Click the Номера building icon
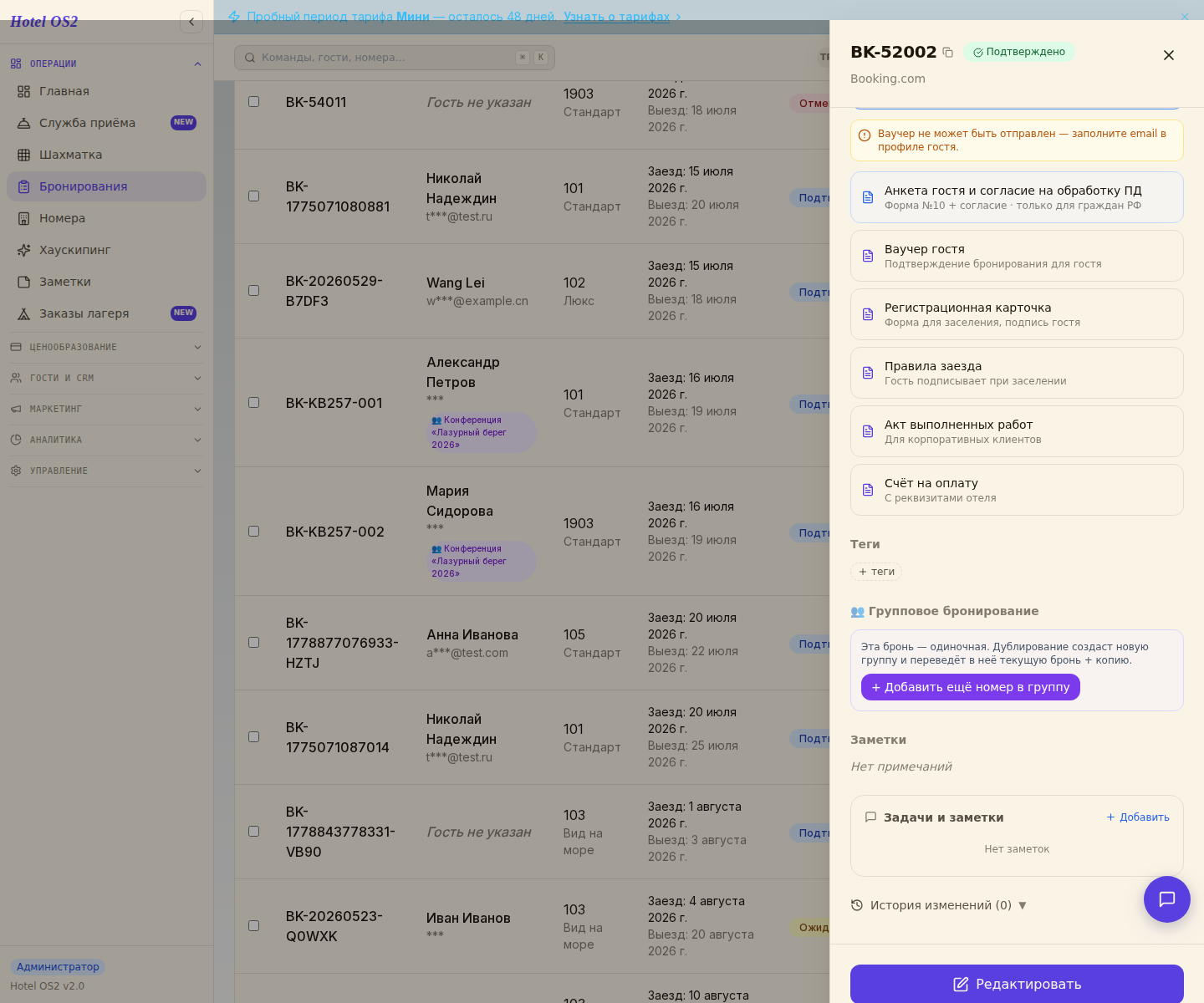This screenshot has width=1204, height=1003. [23, 218]
